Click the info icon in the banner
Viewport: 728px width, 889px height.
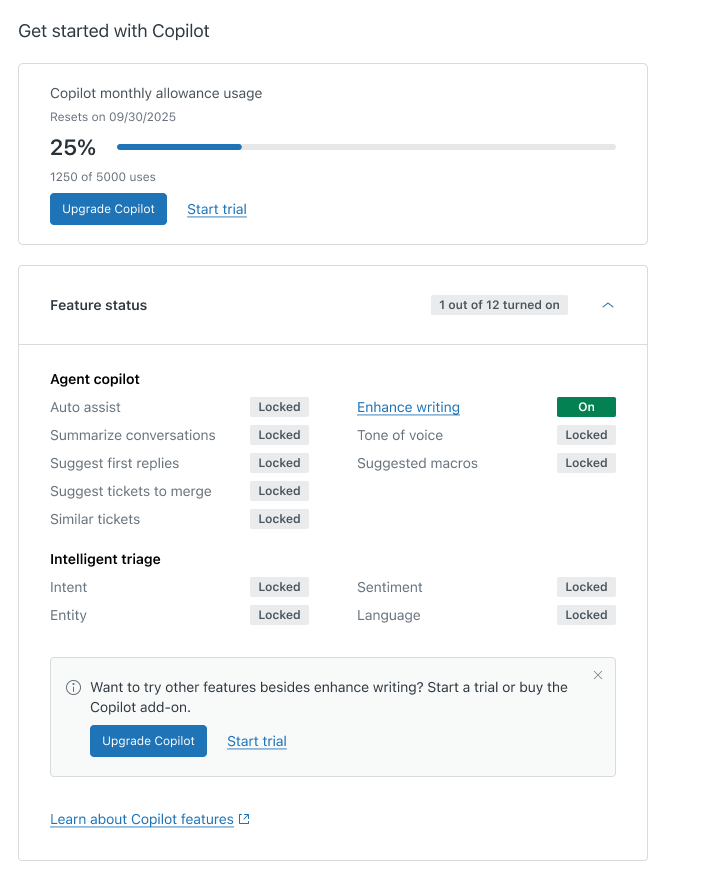click(73, 688)
